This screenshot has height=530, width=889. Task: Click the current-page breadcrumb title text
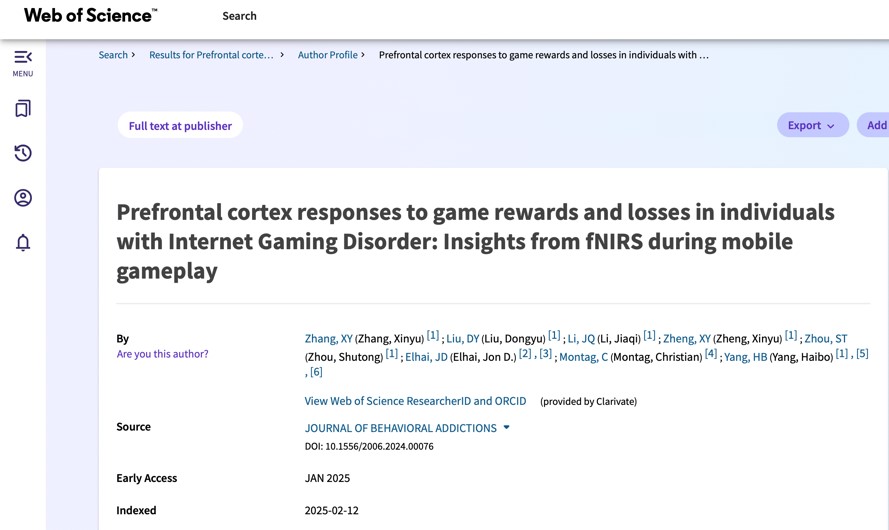[544, 55]
